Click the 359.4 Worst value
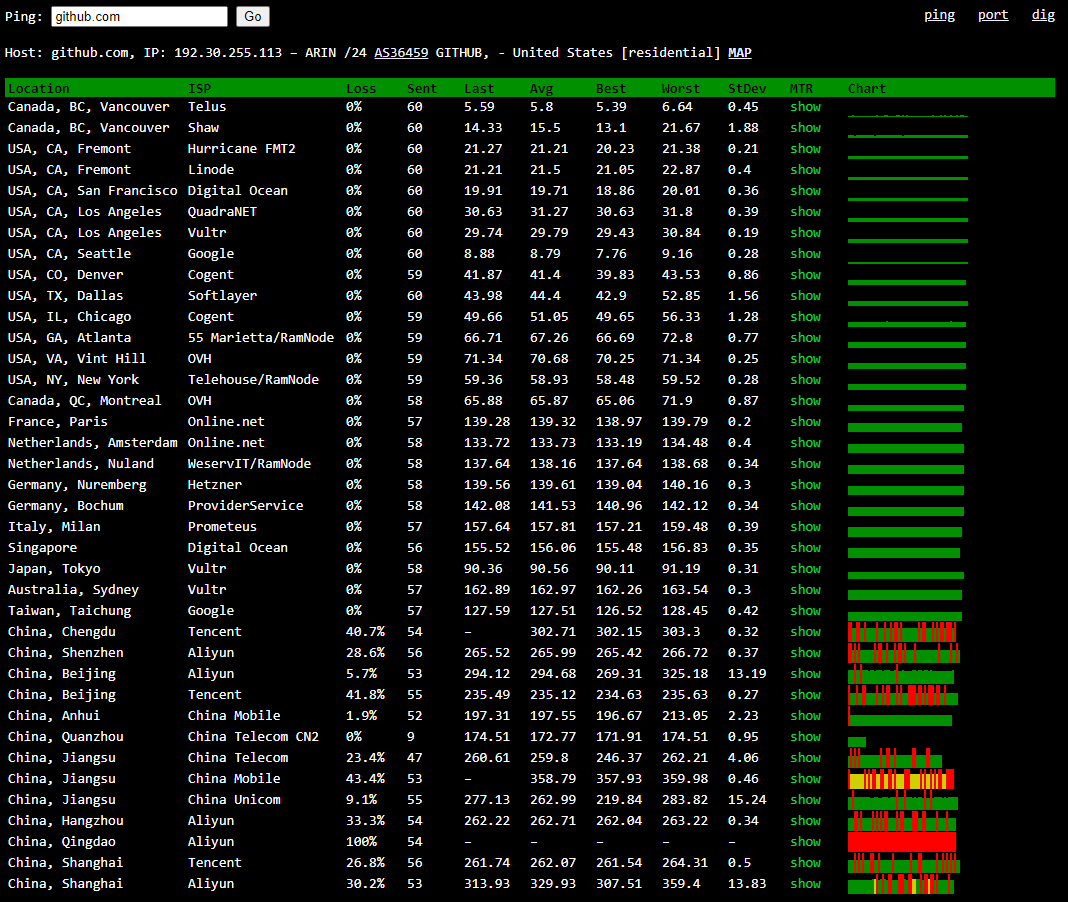This screenshot has height=902, width=1068. click(x=680, y=884)
